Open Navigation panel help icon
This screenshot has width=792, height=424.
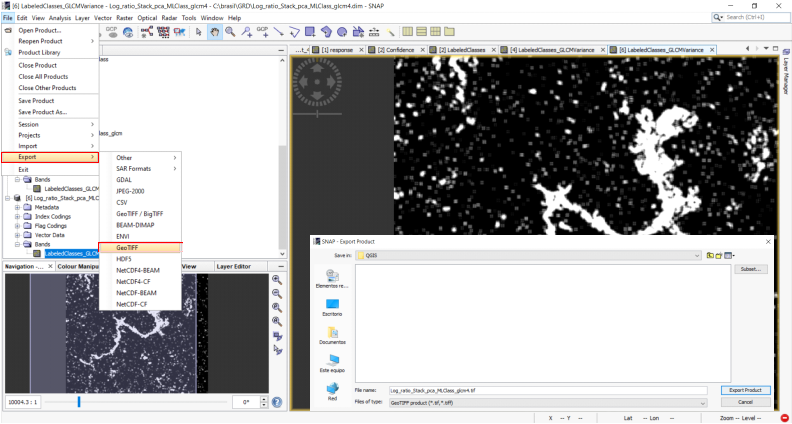coord(277,402)
